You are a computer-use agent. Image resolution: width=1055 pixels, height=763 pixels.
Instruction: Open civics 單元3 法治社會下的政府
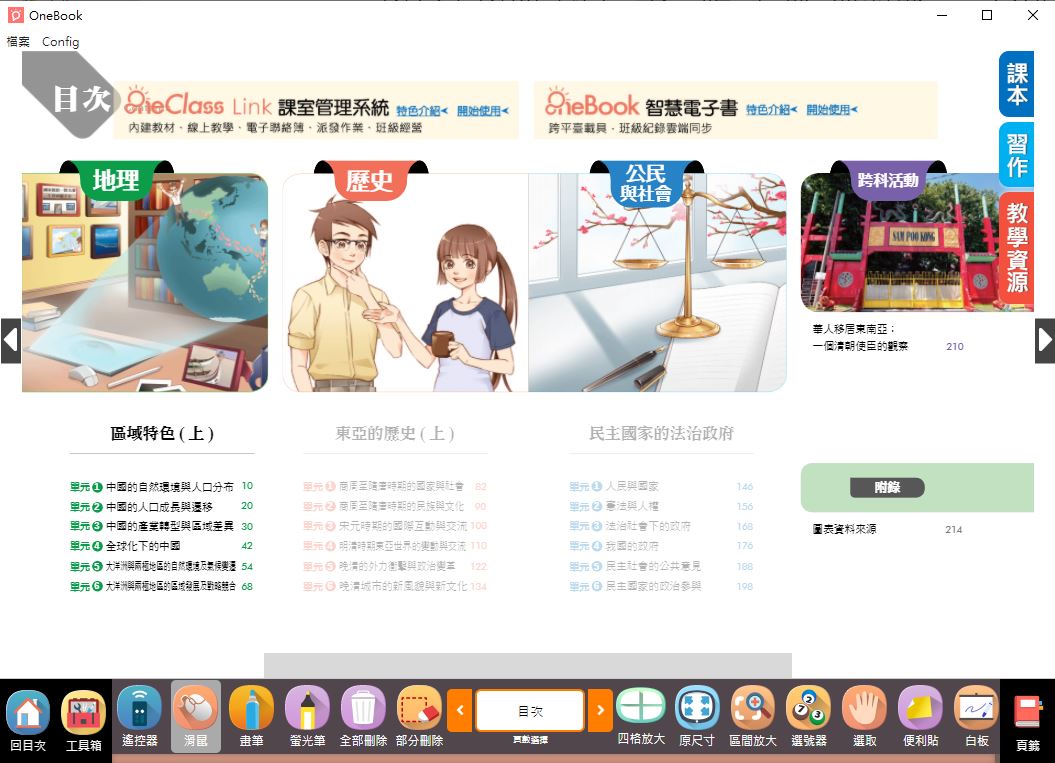click(x=661, y=526)
